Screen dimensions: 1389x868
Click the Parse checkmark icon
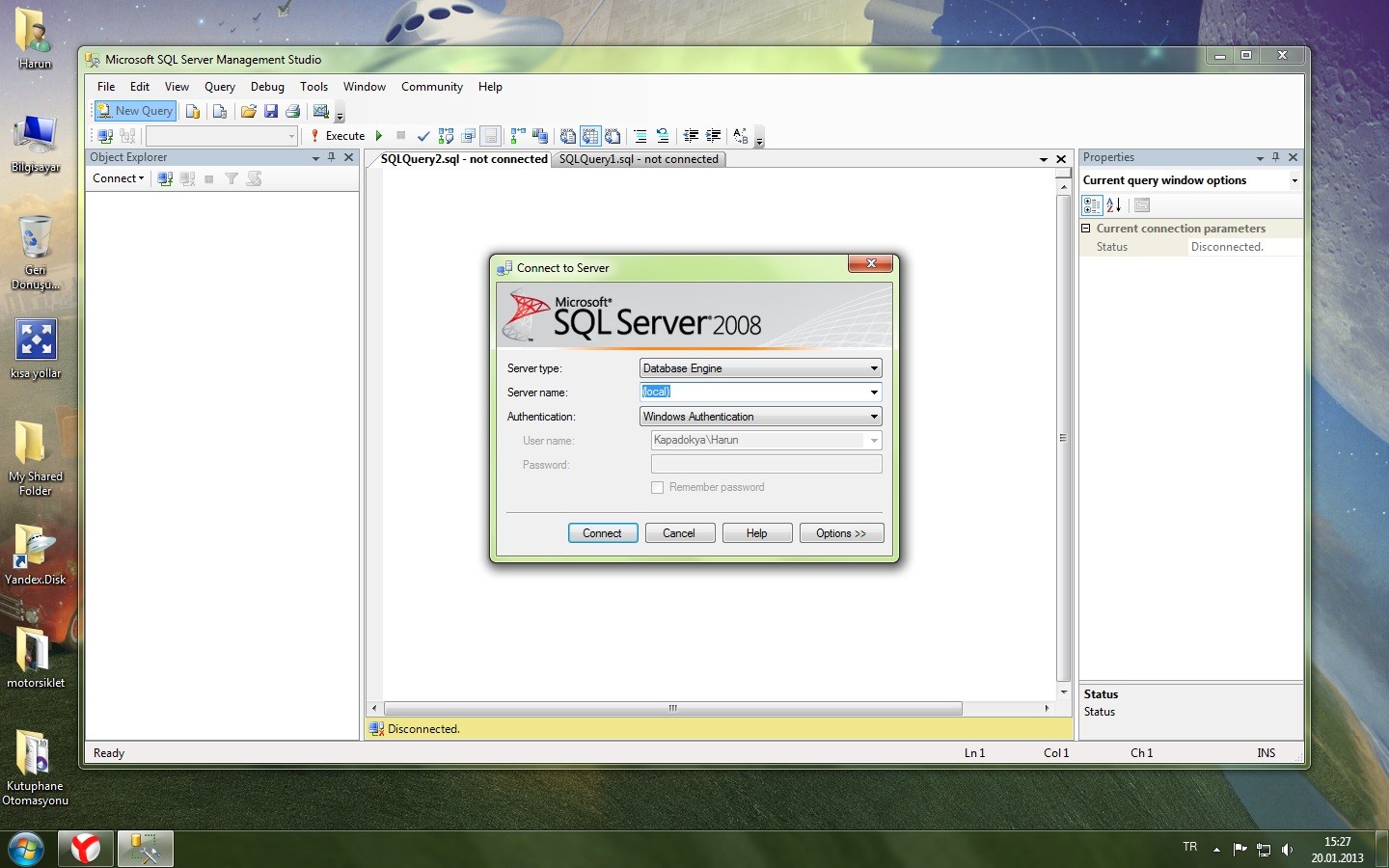(423, 136)
